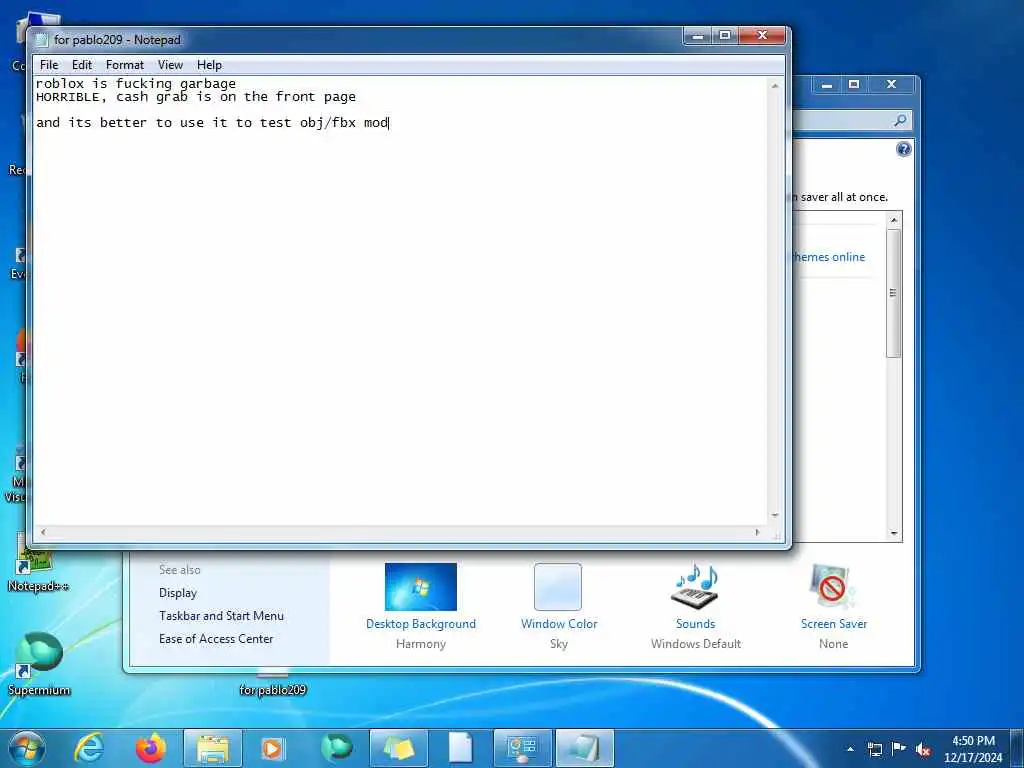Show hidden system tray icons arrow
The image size is (1024, 768).
850,749
